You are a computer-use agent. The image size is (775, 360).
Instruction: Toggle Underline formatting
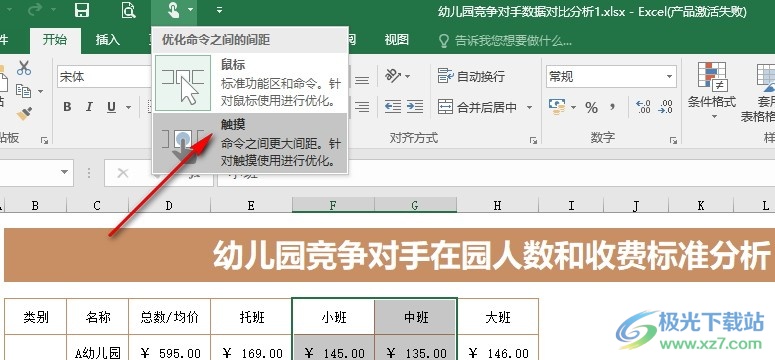coord(112,107)
